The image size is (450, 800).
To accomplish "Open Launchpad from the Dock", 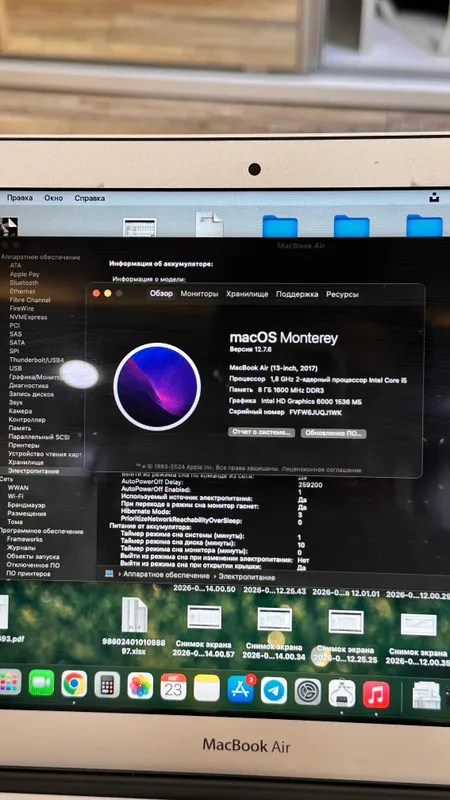I will tap(9, 682).
